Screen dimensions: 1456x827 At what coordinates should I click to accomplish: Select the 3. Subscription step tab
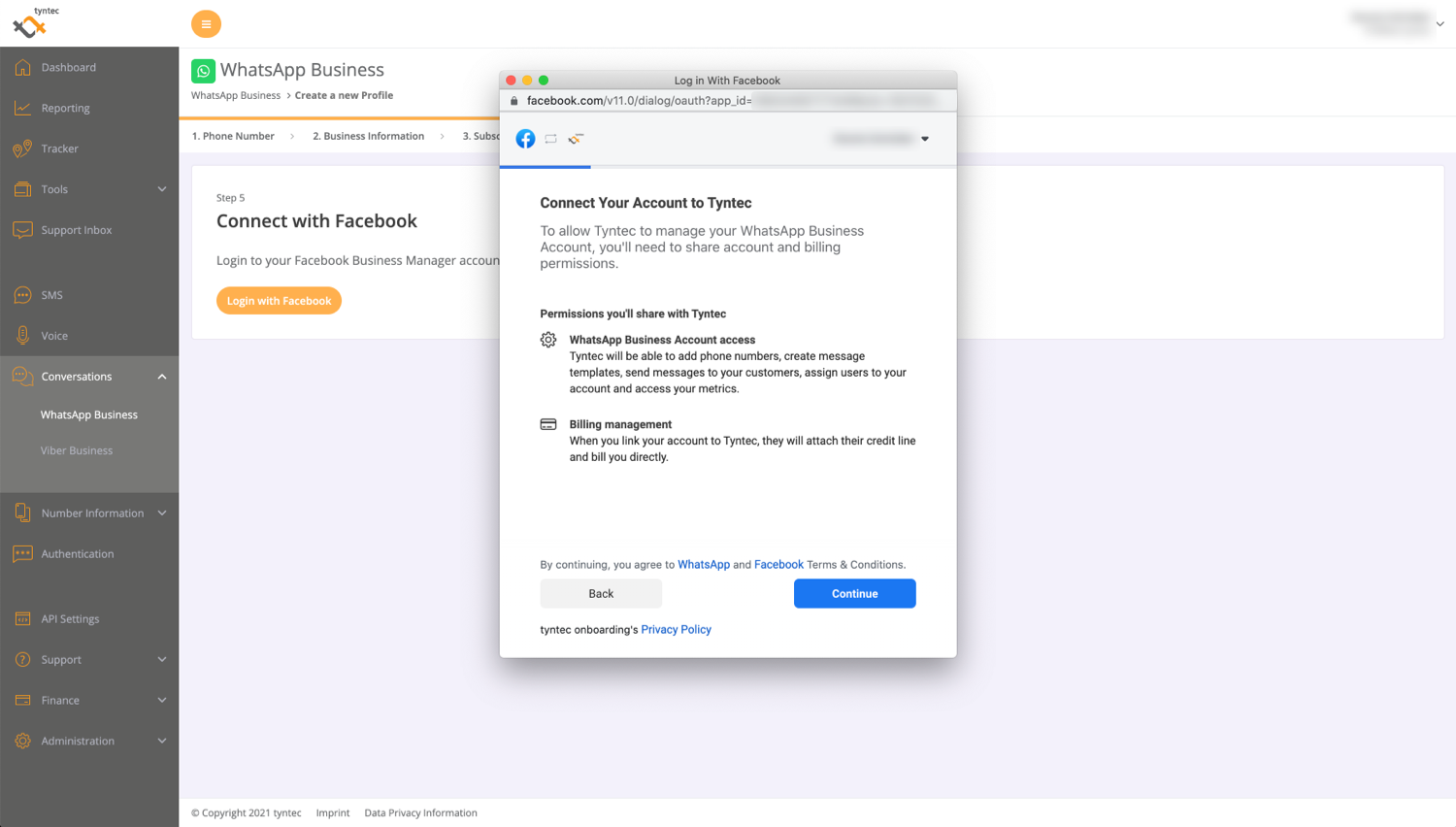480,136
